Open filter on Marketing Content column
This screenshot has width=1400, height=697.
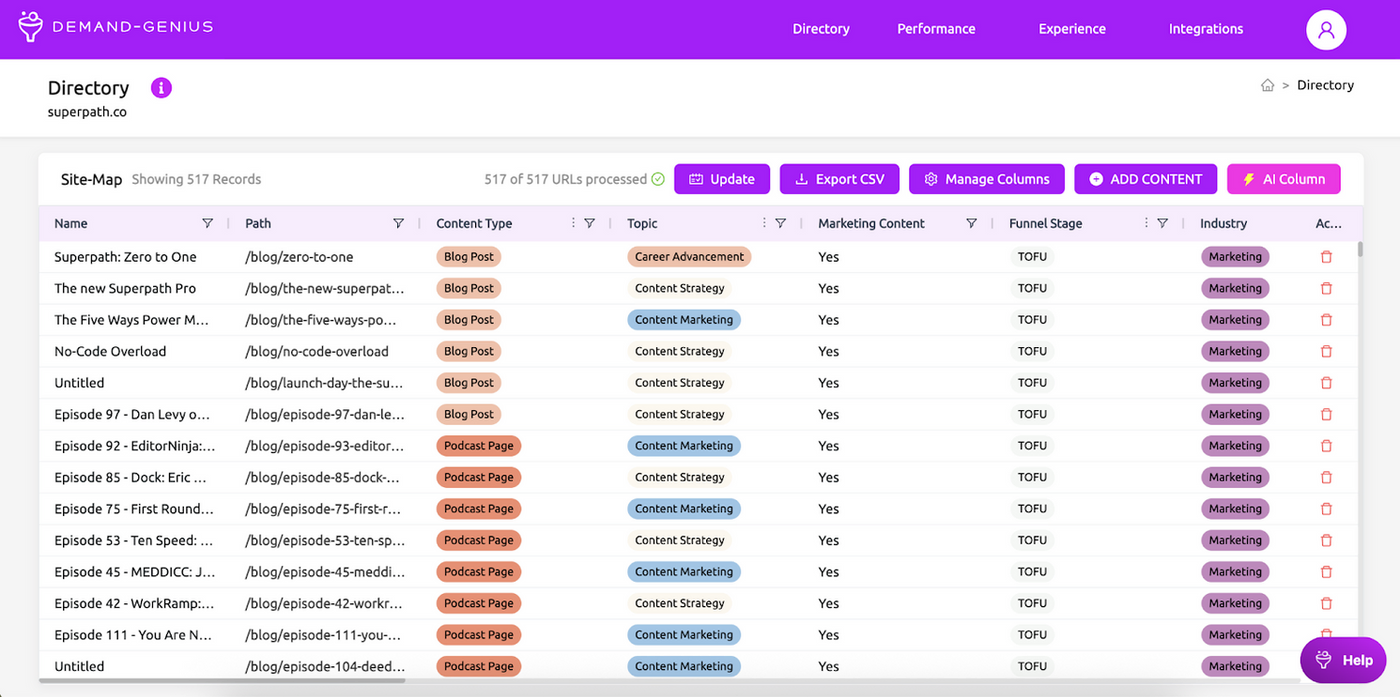971,223
